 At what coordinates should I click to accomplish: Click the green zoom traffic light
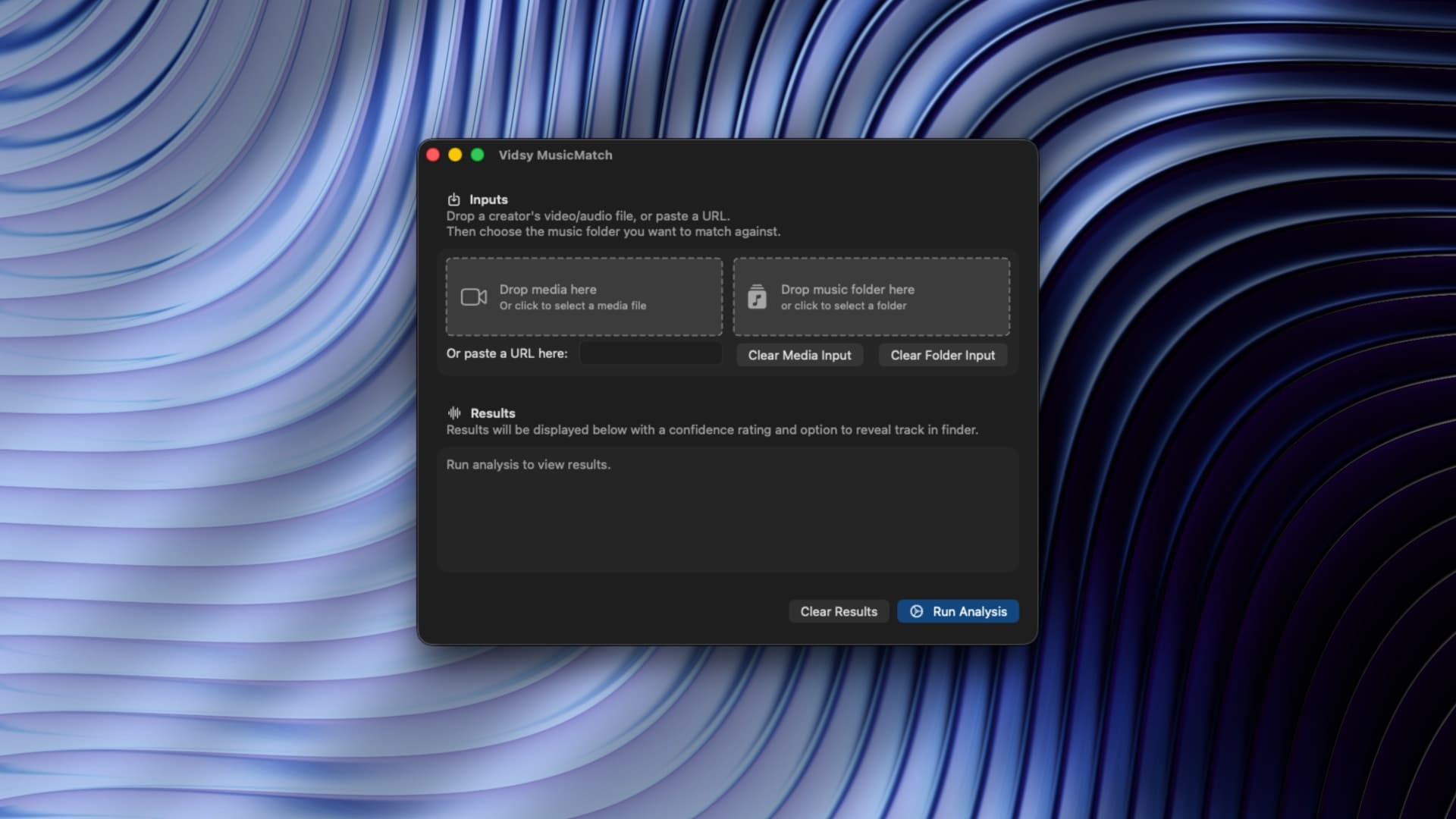tap(477, 154)
